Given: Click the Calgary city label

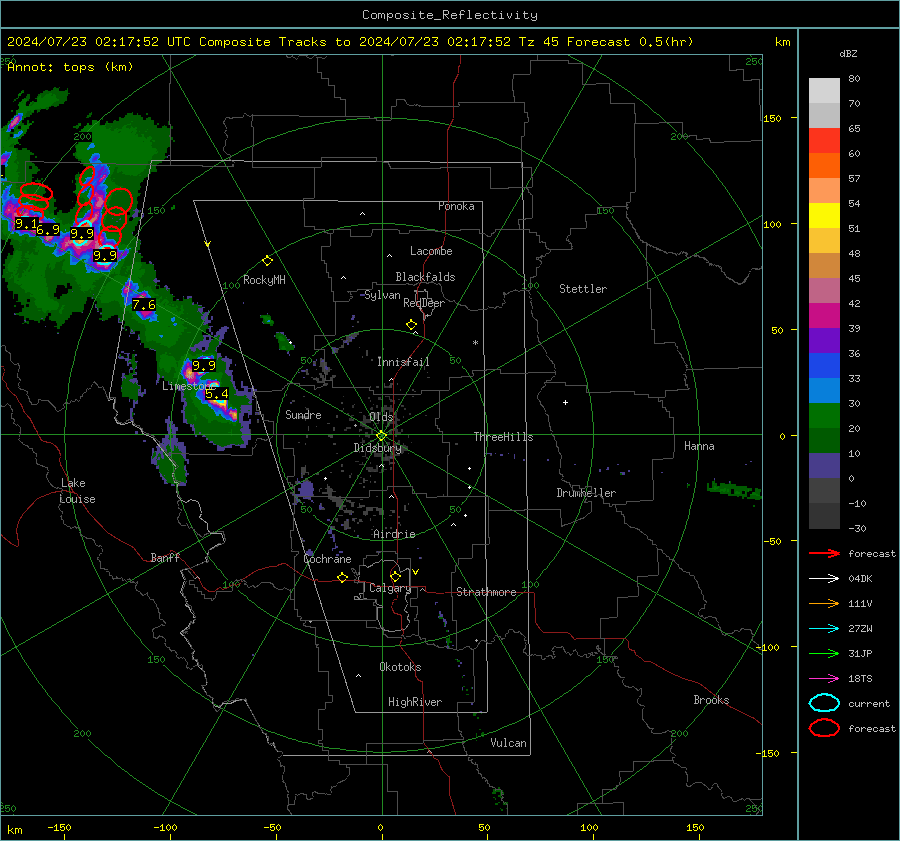Looking at the screenshot, I should pos(390,588).
